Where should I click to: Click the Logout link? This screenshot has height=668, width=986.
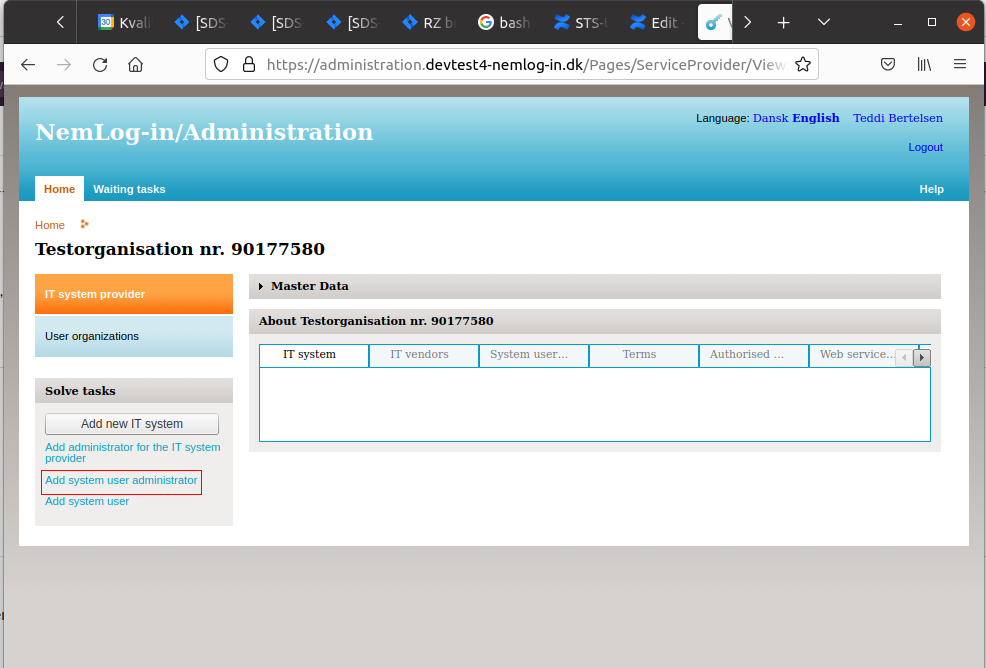point(925,147)
